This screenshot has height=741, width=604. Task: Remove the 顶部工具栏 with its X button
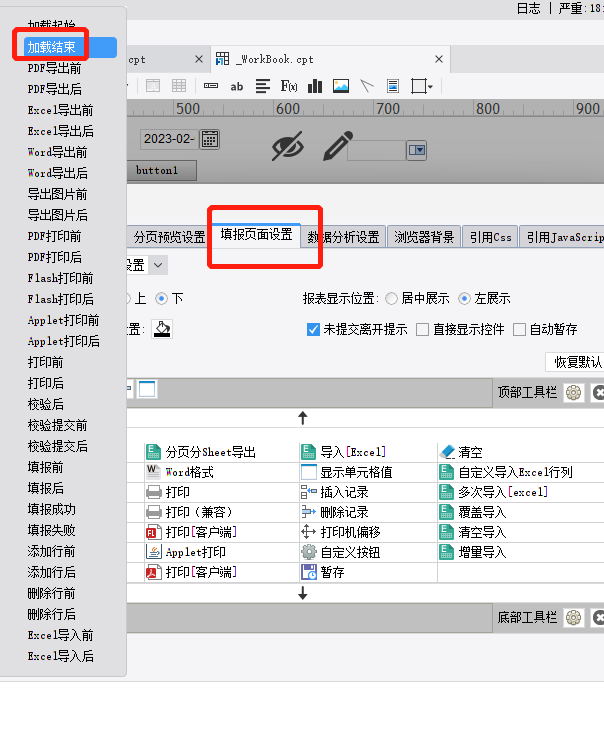(x=598, y=393)
